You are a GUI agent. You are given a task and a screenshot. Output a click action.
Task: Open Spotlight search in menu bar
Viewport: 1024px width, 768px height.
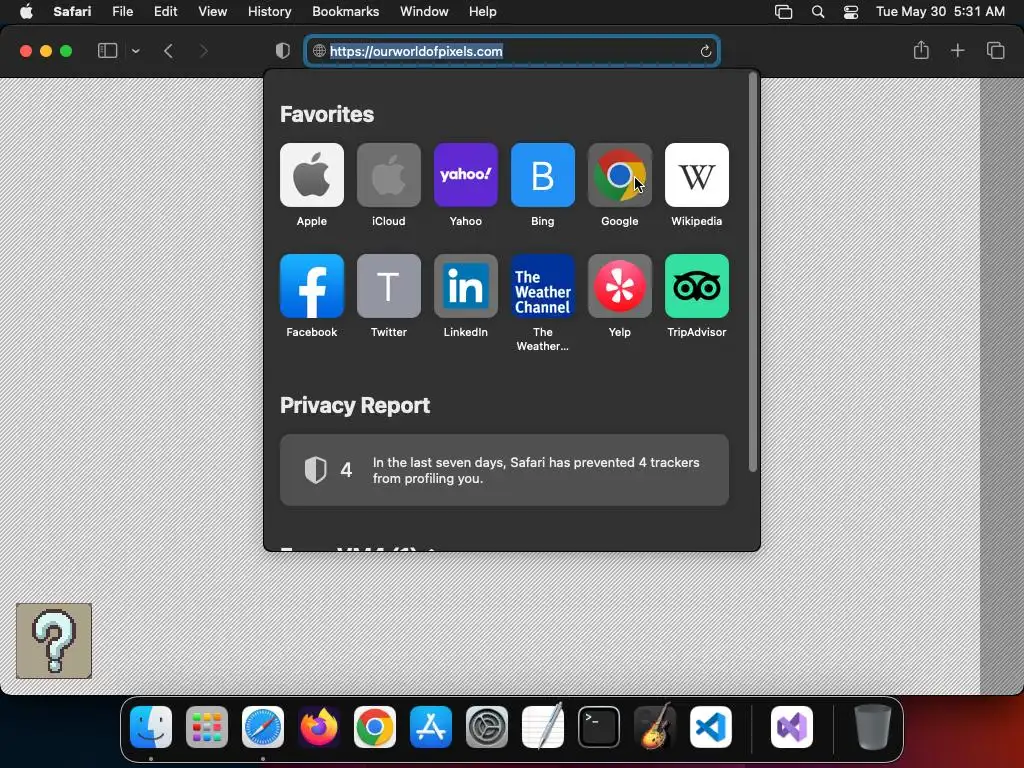[x=818, y=12]
